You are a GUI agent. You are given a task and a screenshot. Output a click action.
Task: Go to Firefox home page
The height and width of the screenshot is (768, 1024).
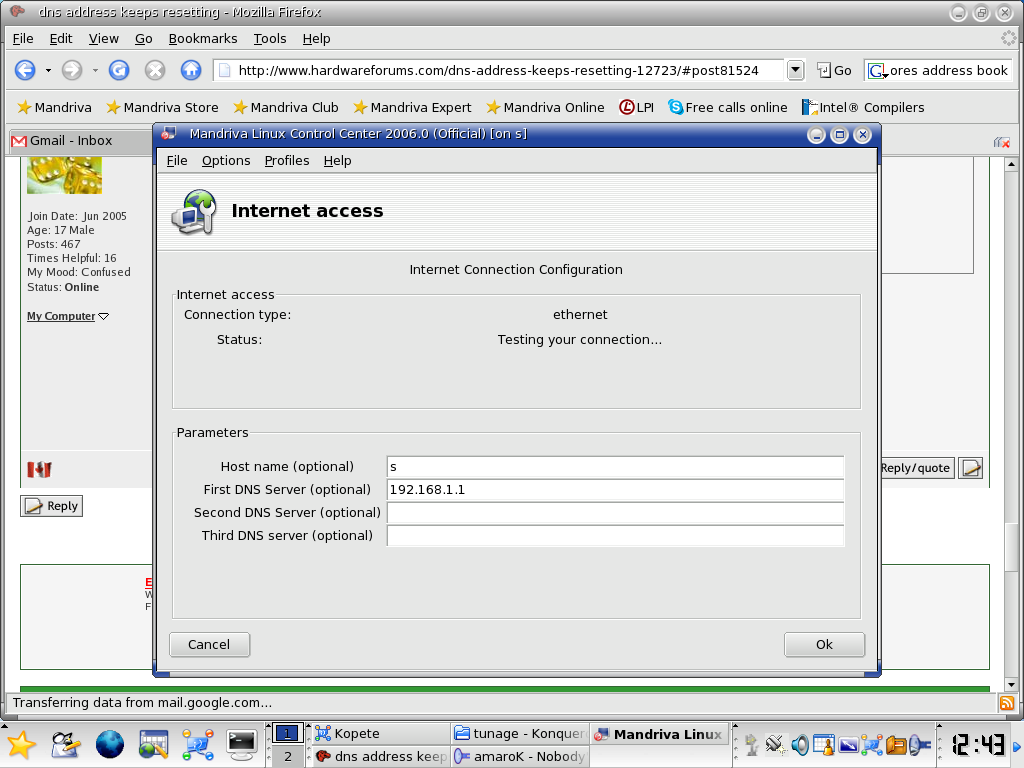[x=191, y=70]
